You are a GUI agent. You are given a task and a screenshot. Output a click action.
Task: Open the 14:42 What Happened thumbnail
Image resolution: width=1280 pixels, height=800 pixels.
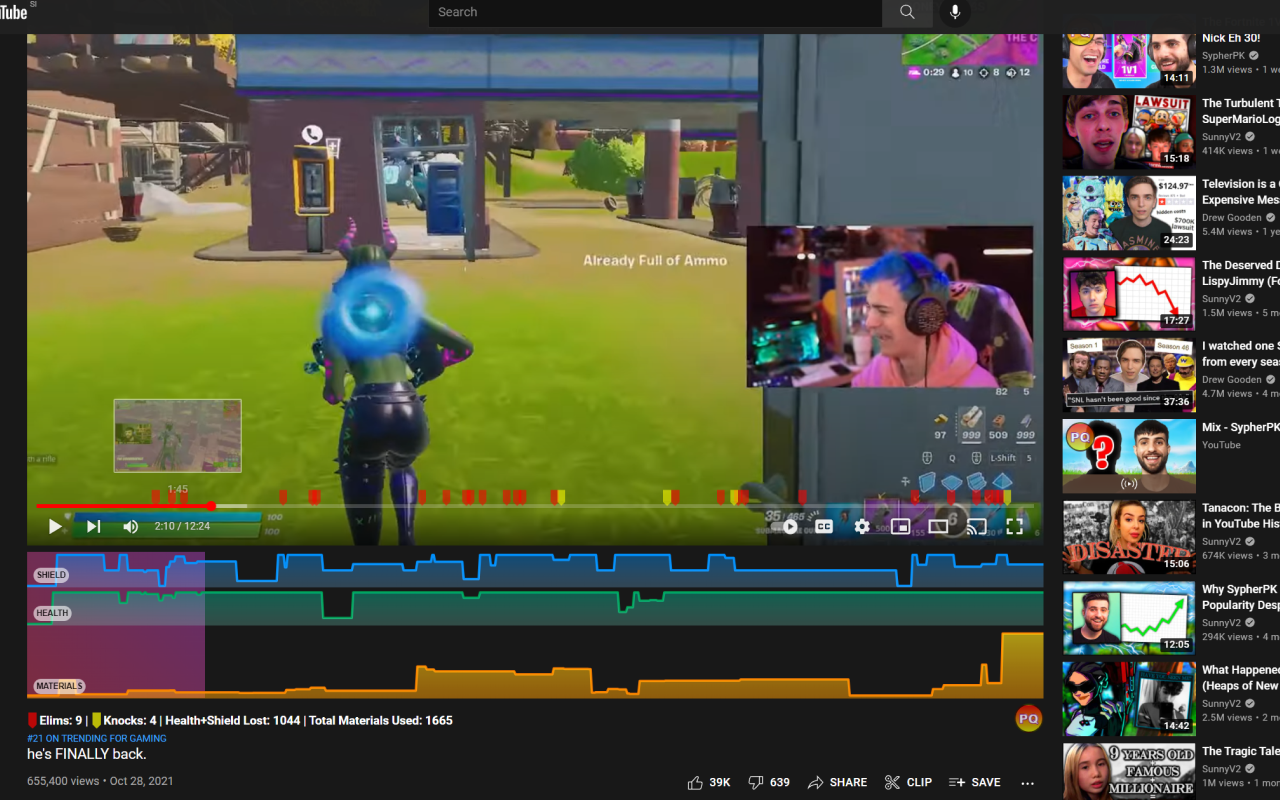point(1128,698)
